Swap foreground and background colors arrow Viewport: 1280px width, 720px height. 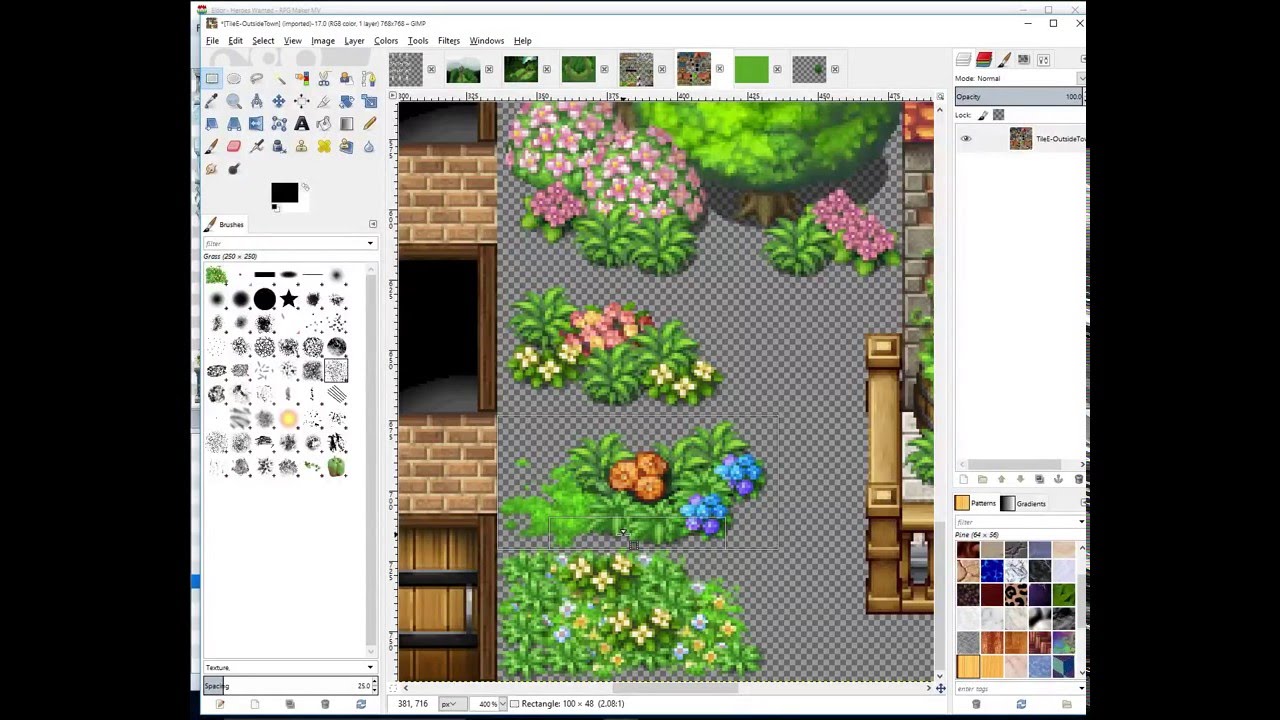point(305,186)
